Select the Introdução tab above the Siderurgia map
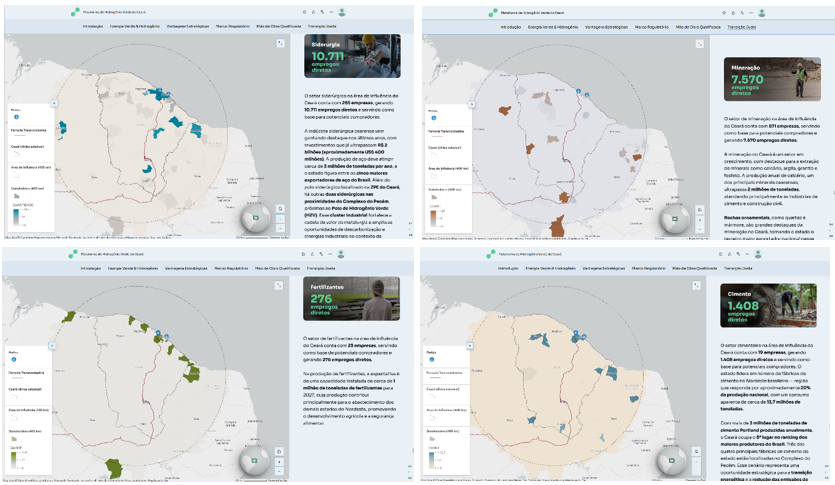835x485 pixels. pos(91,25)
